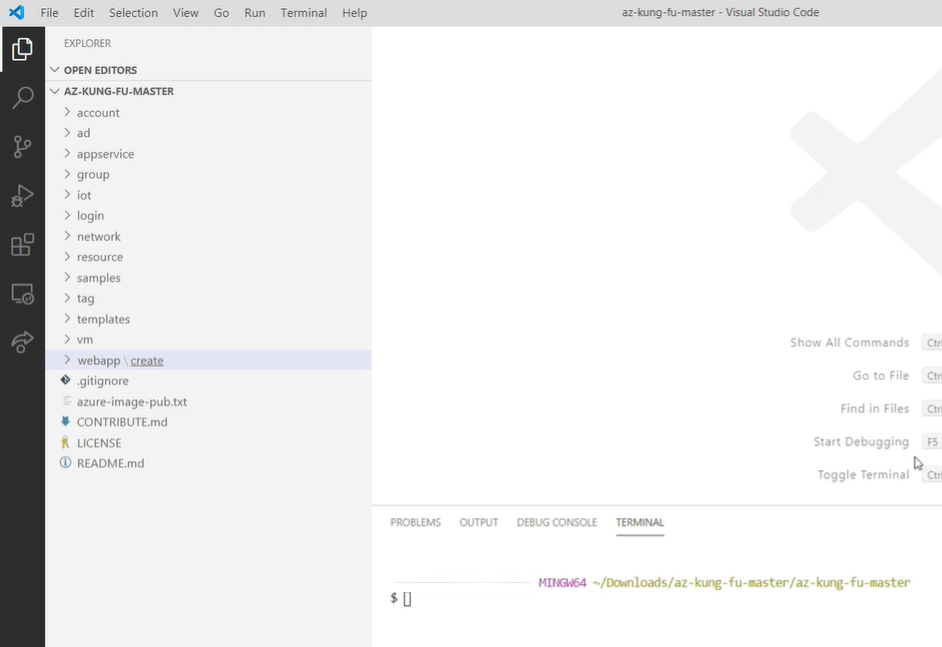Open the azure-image-pub.txt file
942x647 pixels.
(x=131, y=401)
